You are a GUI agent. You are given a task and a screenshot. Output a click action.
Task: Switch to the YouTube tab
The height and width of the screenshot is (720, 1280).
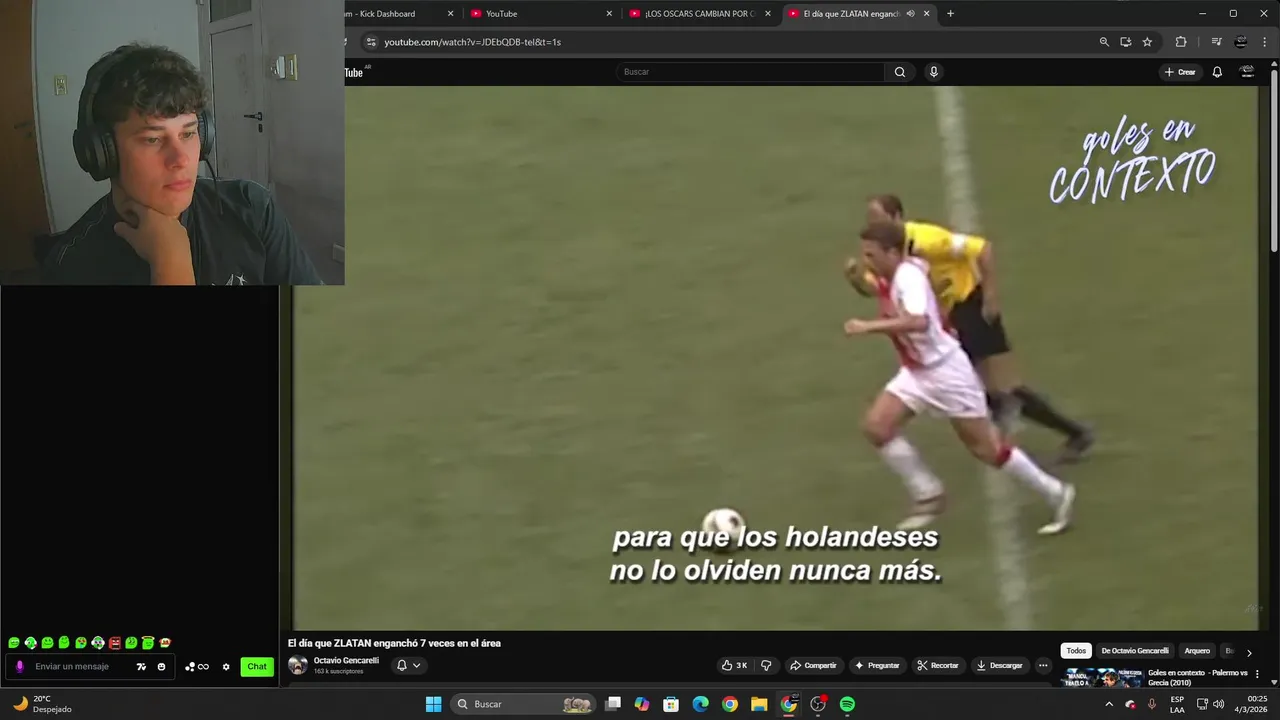[x=540, y=14]
